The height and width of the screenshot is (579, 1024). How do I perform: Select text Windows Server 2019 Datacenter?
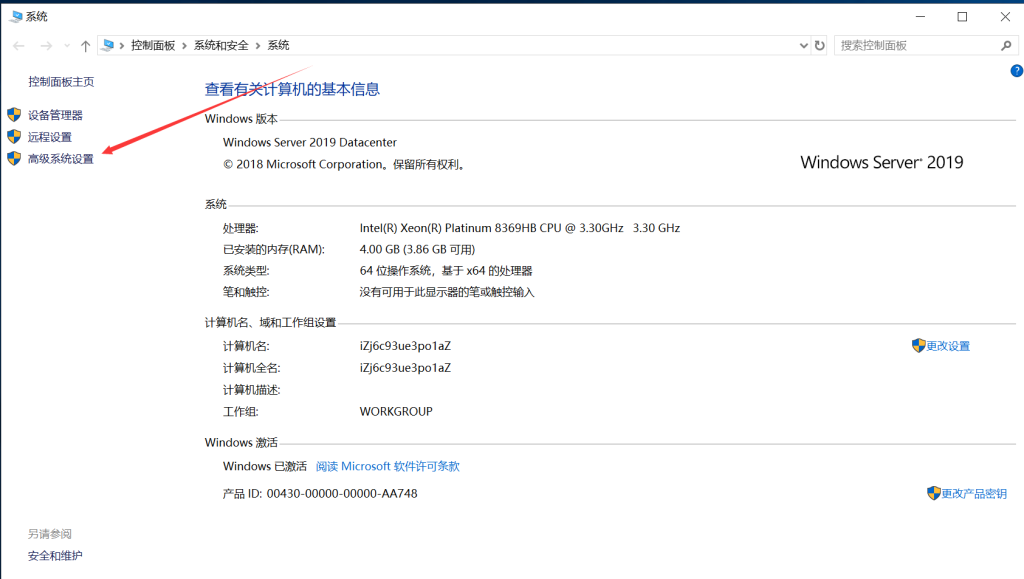point(310,142)
